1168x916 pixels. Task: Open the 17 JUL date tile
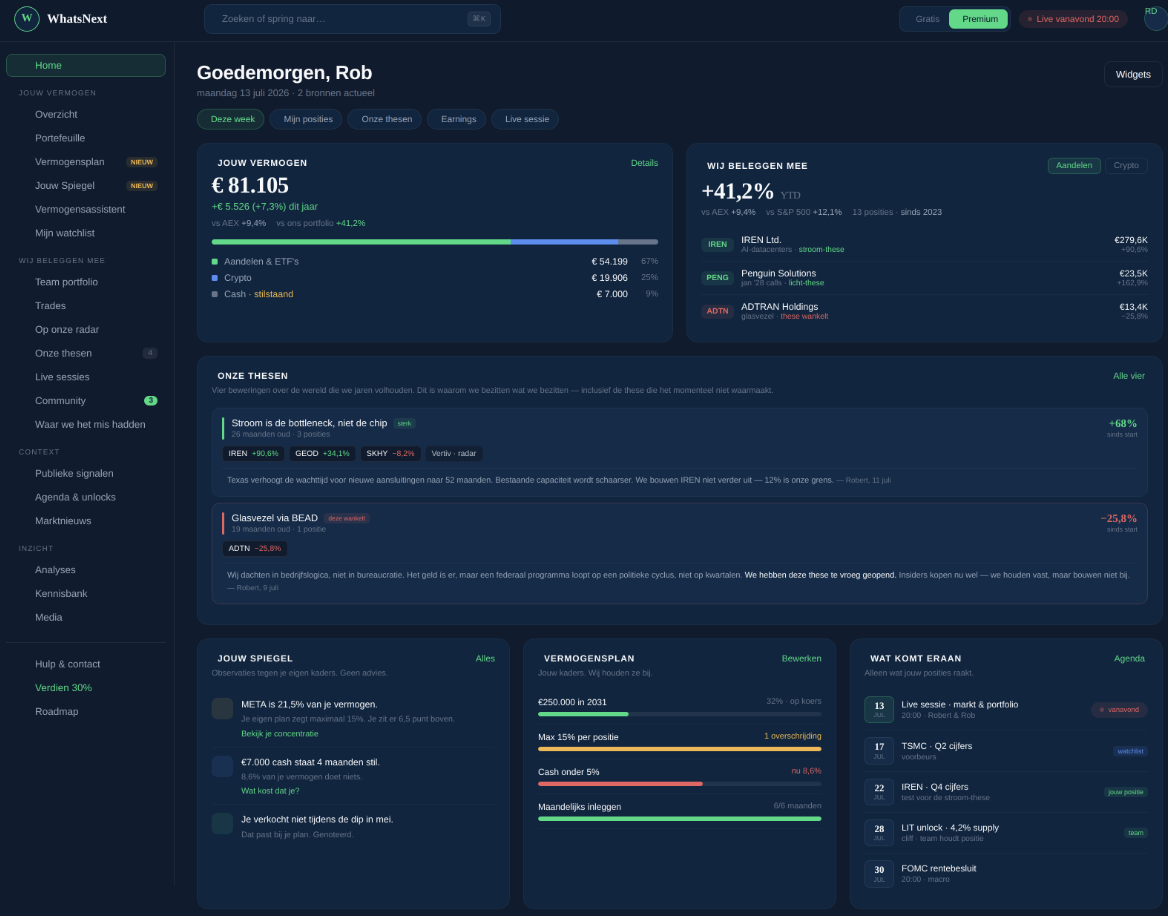(879, 750)
